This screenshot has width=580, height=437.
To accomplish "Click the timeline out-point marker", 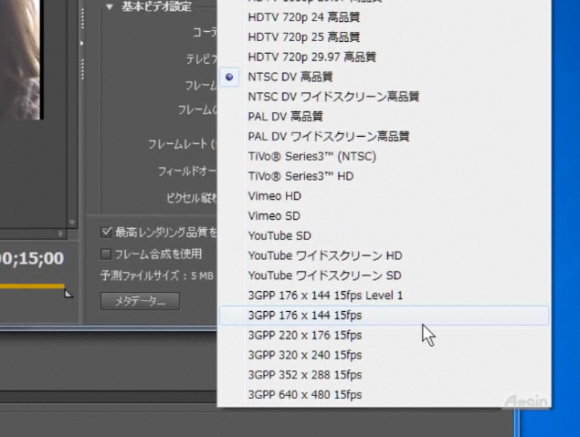I will tap(68, 293).
